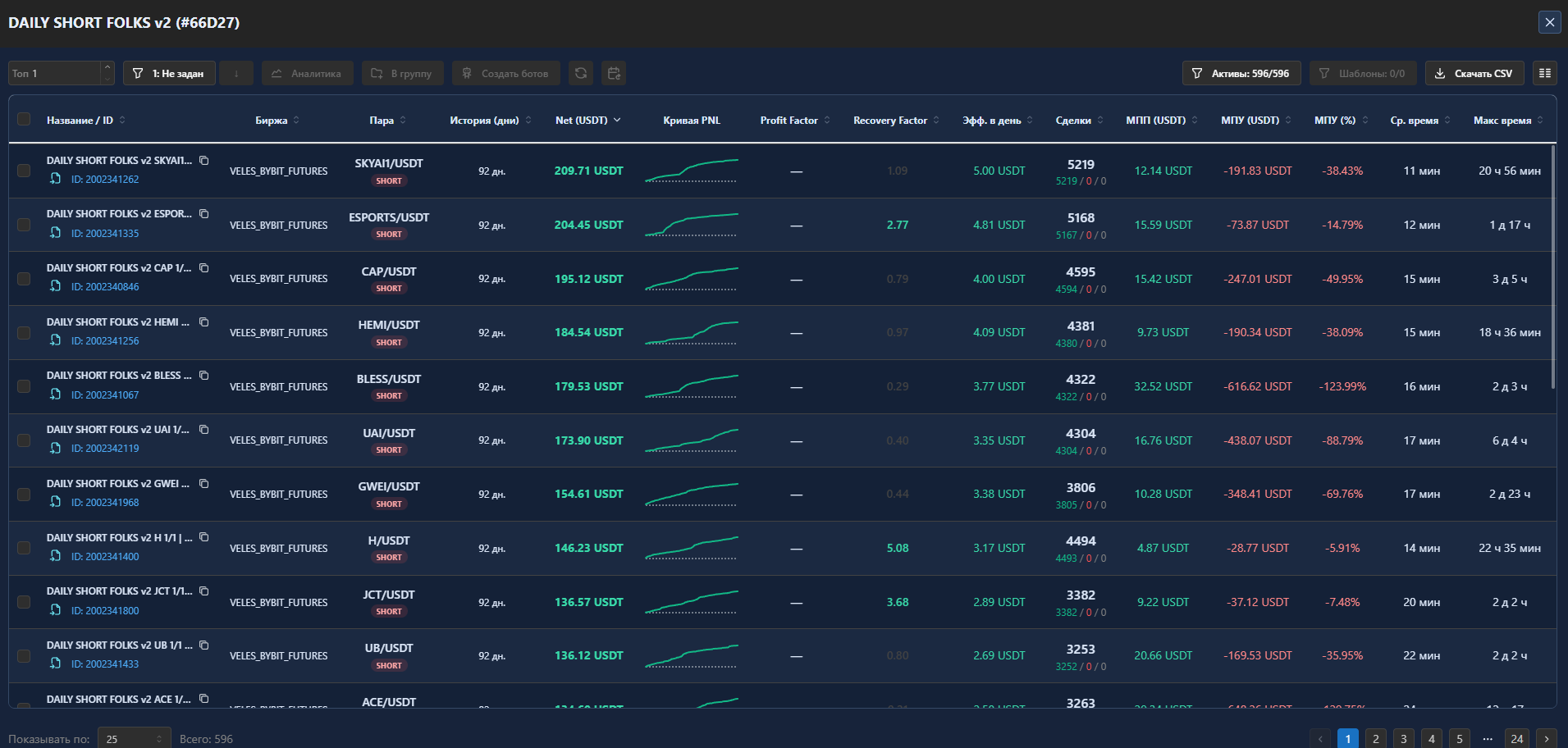Toggle the column layout icon beside CSV
The height and width of the screenshot is (748, 1568).
coord(1545,73)
